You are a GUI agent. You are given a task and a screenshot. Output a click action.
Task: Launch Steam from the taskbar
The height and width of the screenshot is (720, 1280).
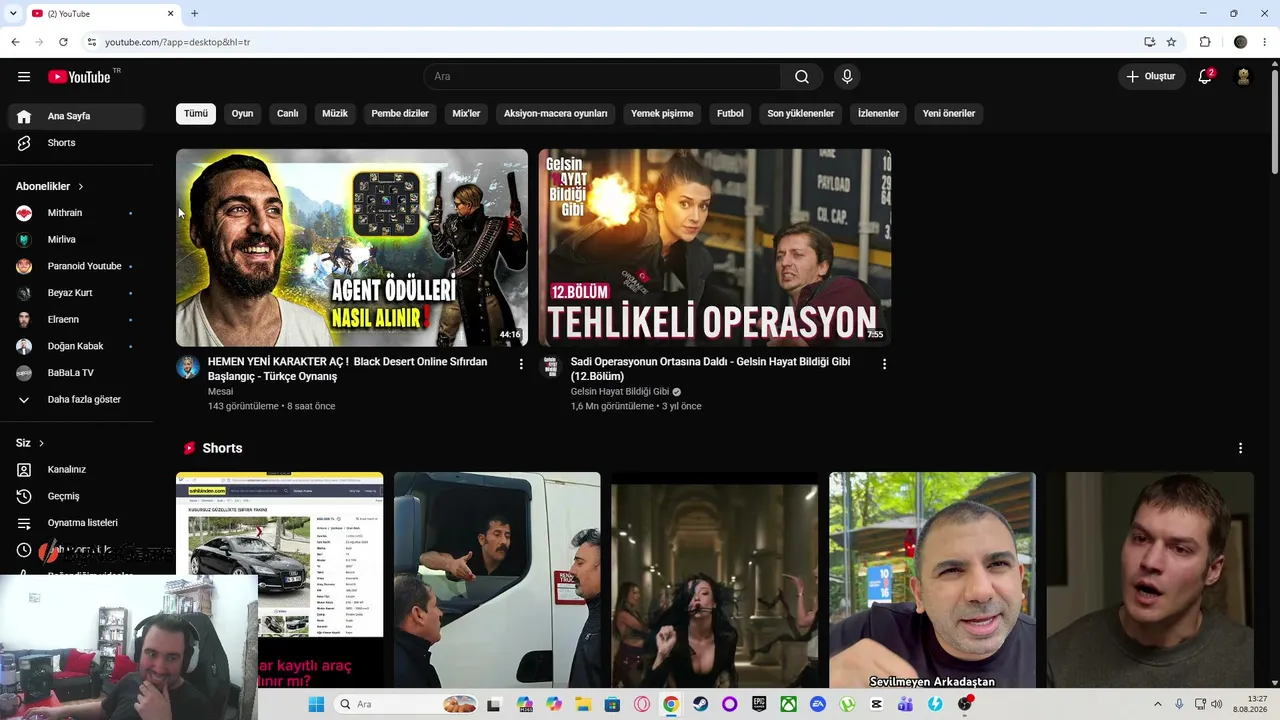tap(700, 704)
